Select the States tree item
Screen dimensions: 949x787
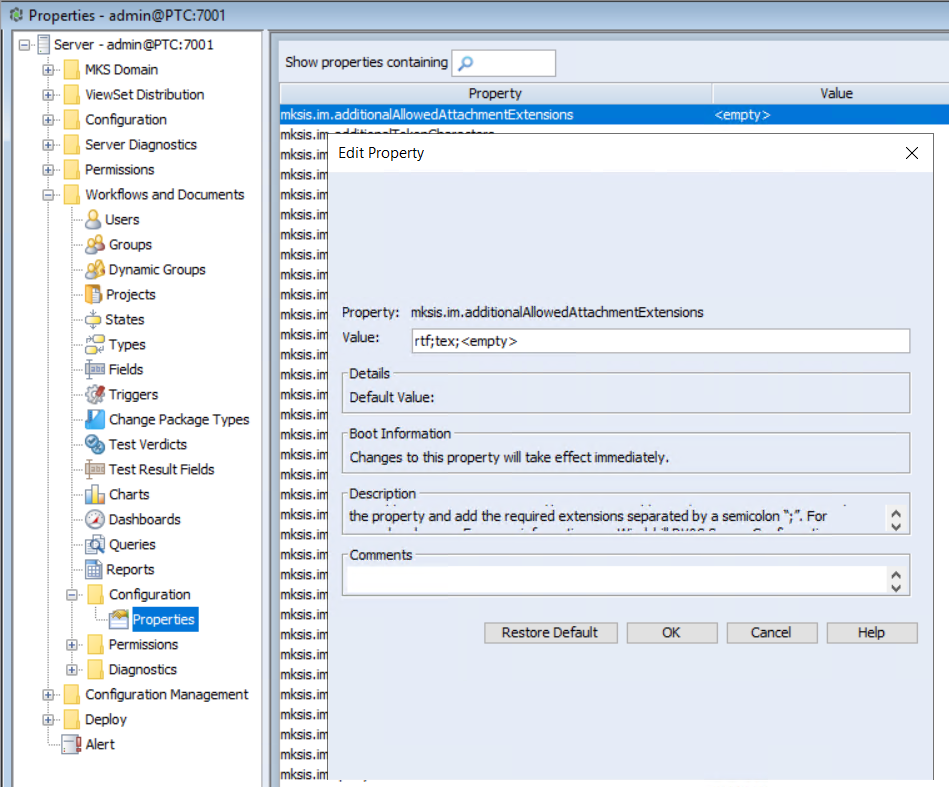click(x=124, y=320)
